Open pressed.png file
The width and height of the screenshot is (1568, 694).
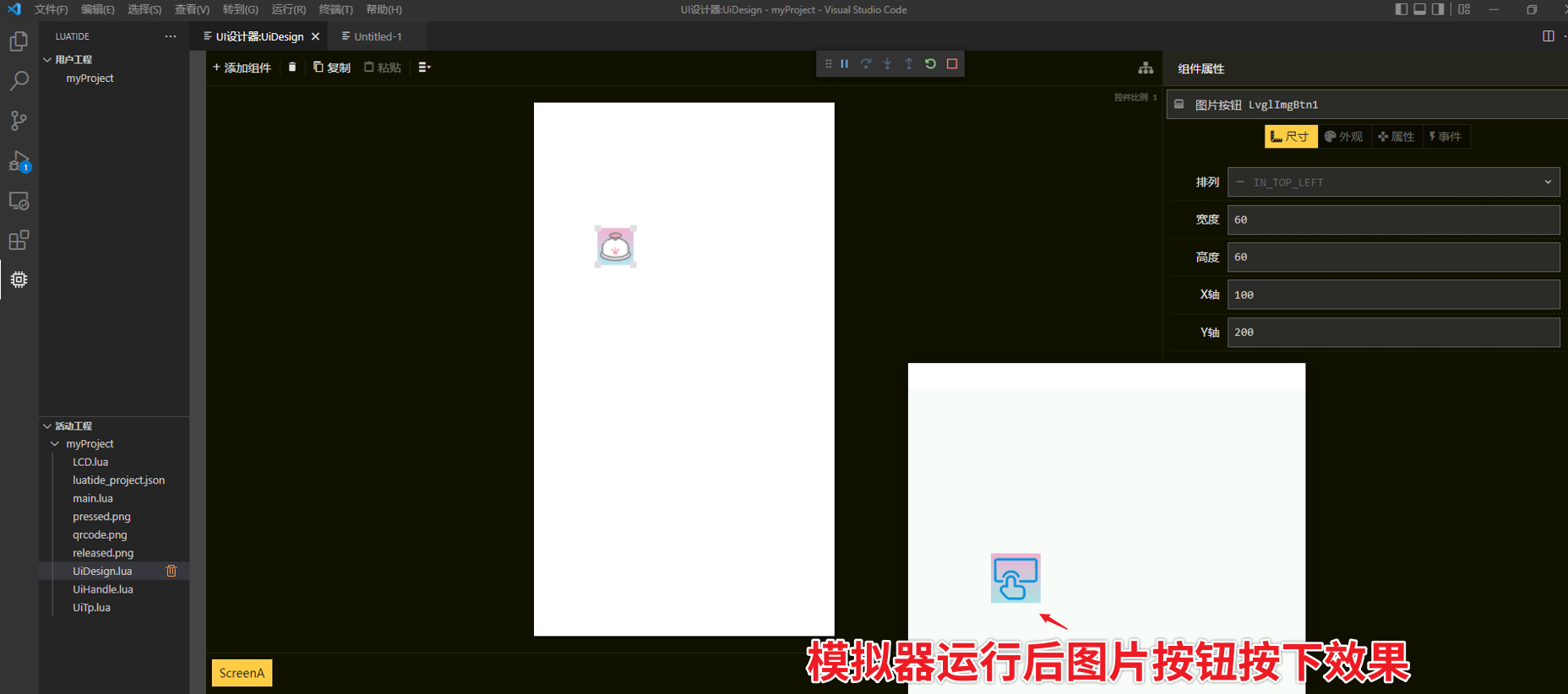click(101, 517)
